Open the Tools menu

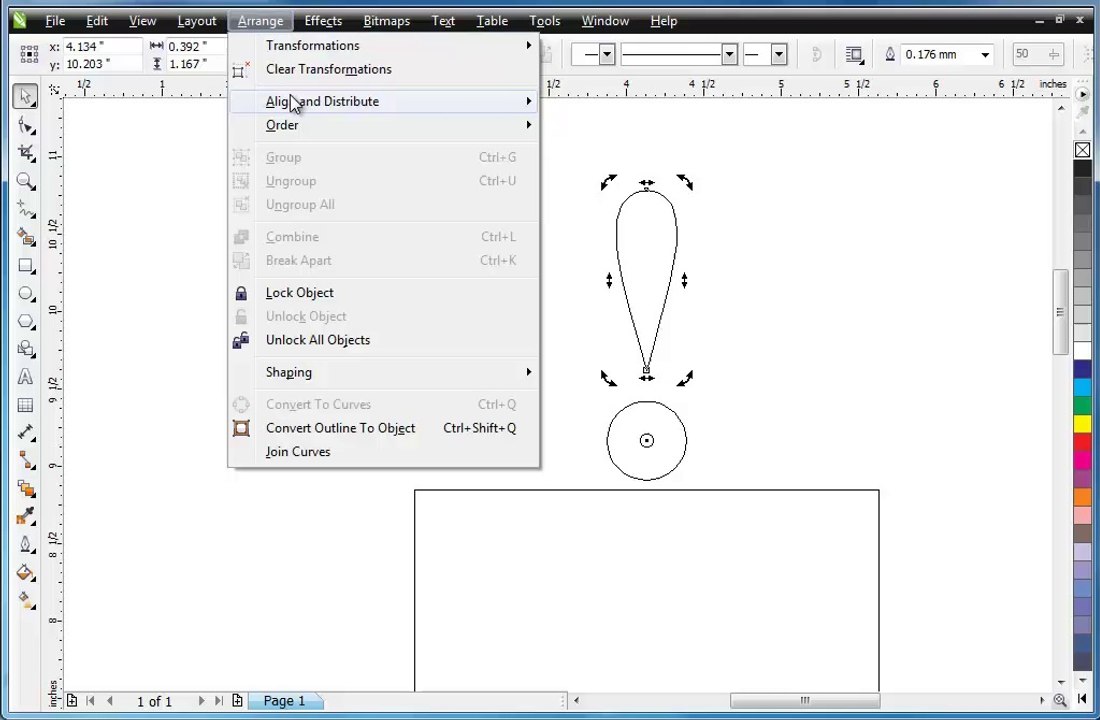pos(544,21)
